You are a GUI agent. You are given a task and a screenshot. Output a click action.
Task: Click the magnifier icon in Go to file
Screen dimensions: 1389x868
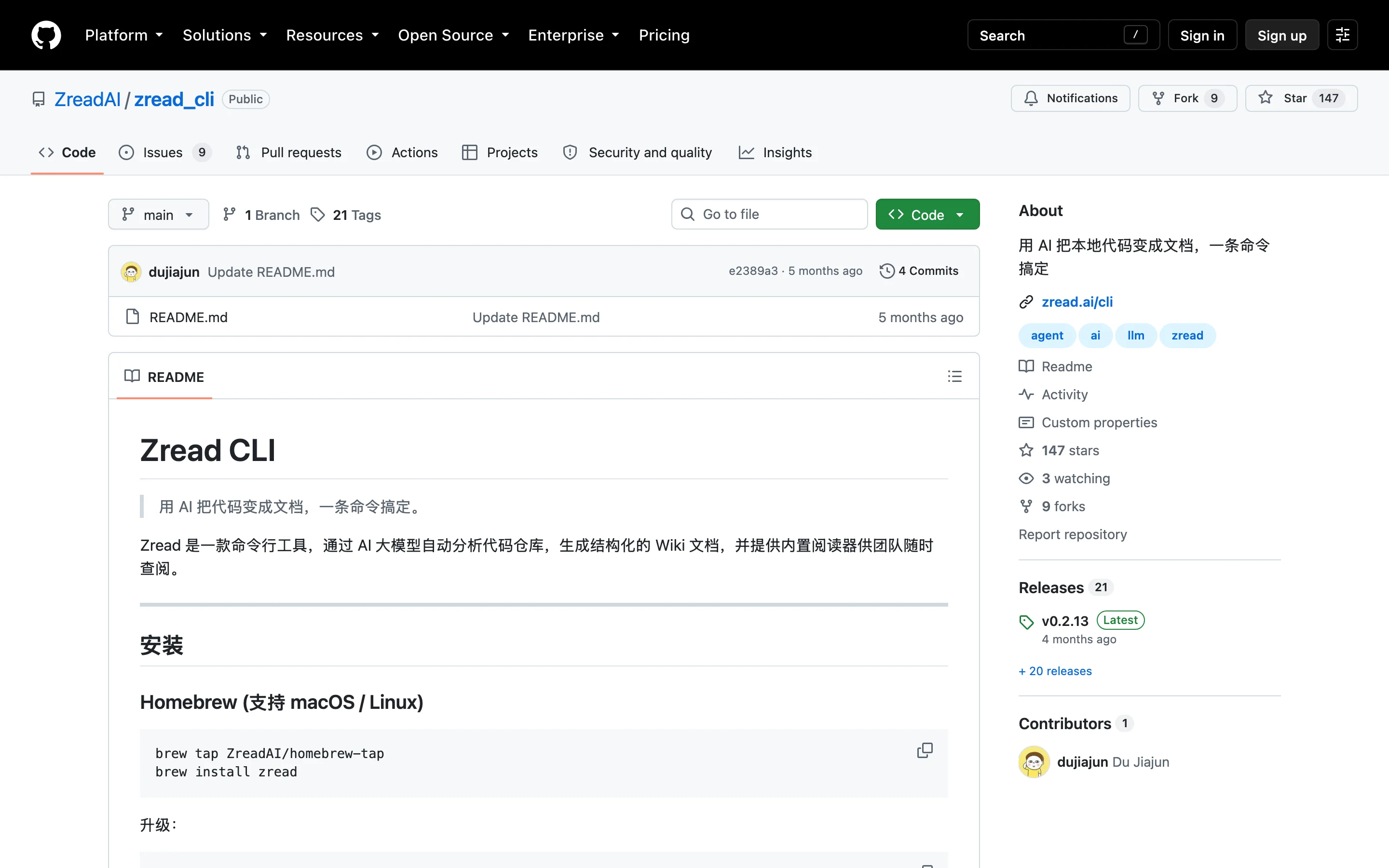pos(687,214)
